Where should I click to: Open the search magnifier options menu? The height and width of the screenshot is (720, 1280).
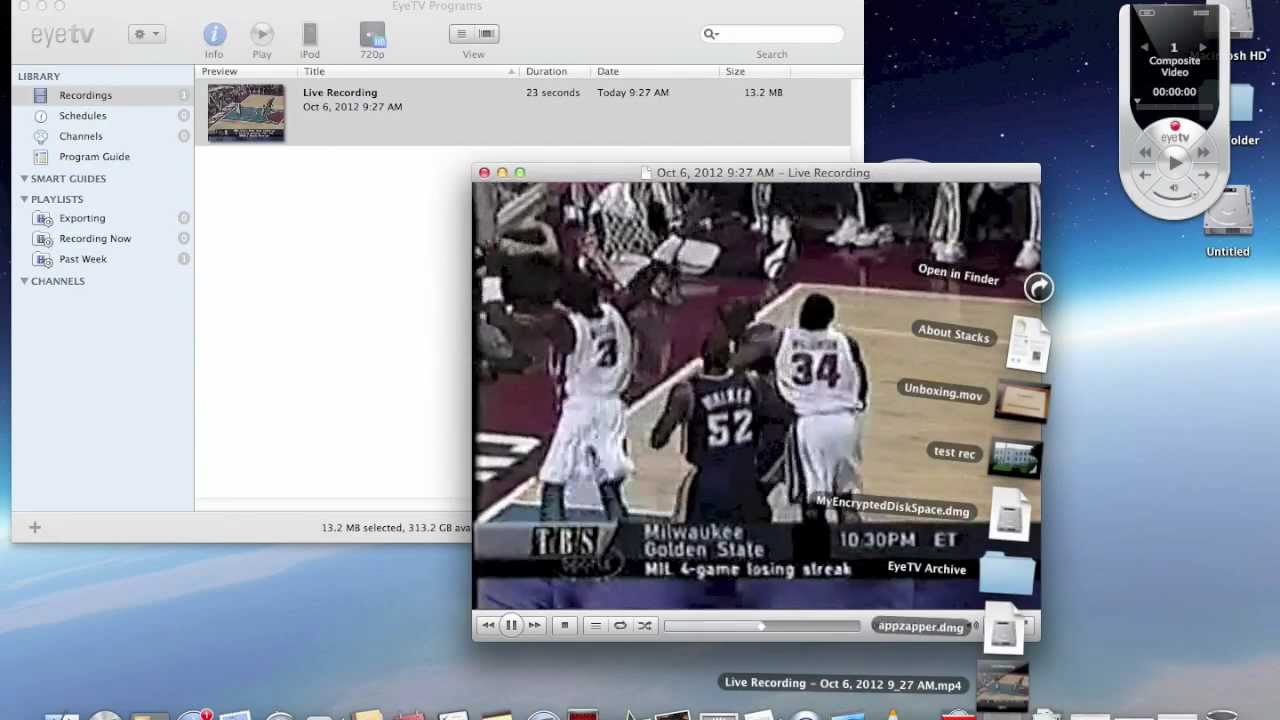click(x=711, y=34)
